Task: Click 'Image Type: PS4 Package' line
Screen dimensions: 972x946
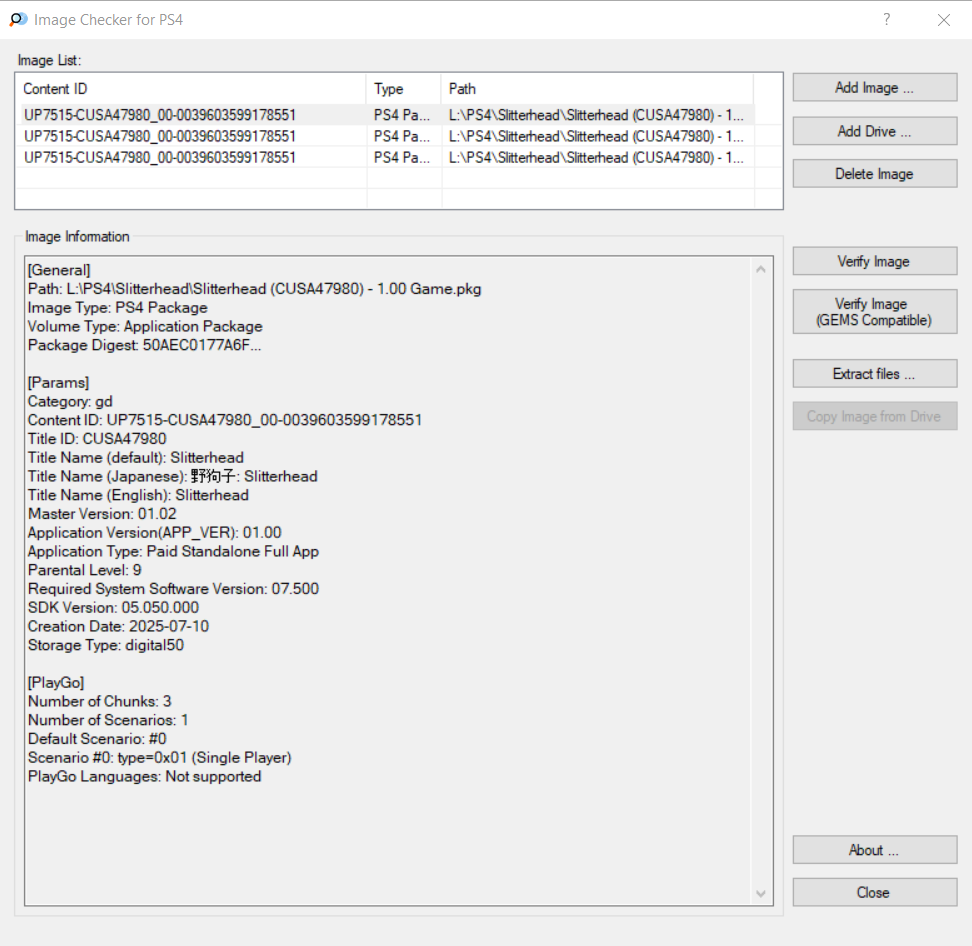Action: click(x=118, y=307)
